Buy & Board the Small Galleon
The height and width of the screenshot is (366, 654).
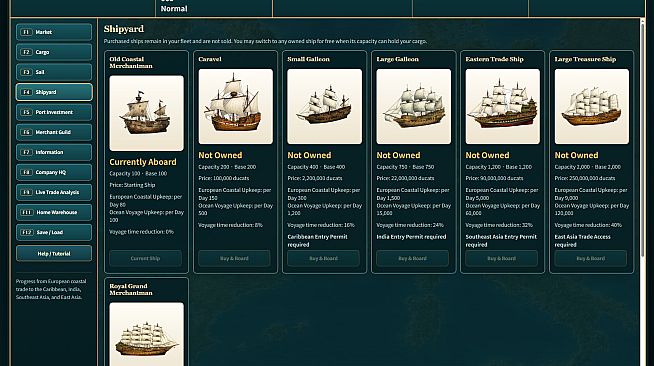[324, 258]
